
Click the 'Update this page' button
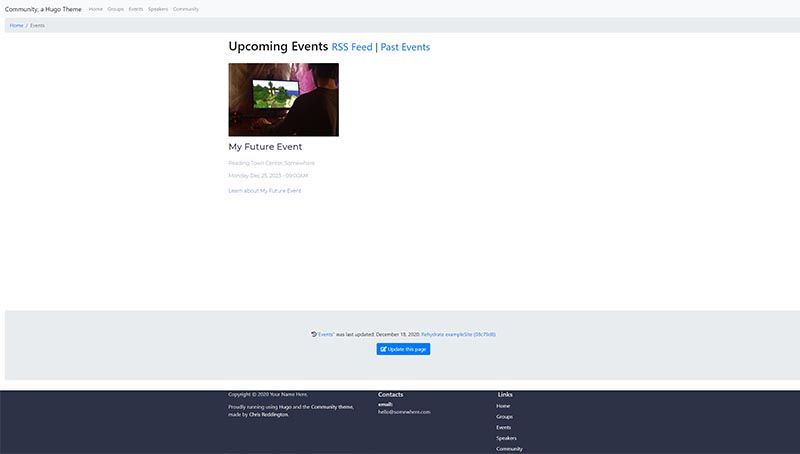pos(404,349)
